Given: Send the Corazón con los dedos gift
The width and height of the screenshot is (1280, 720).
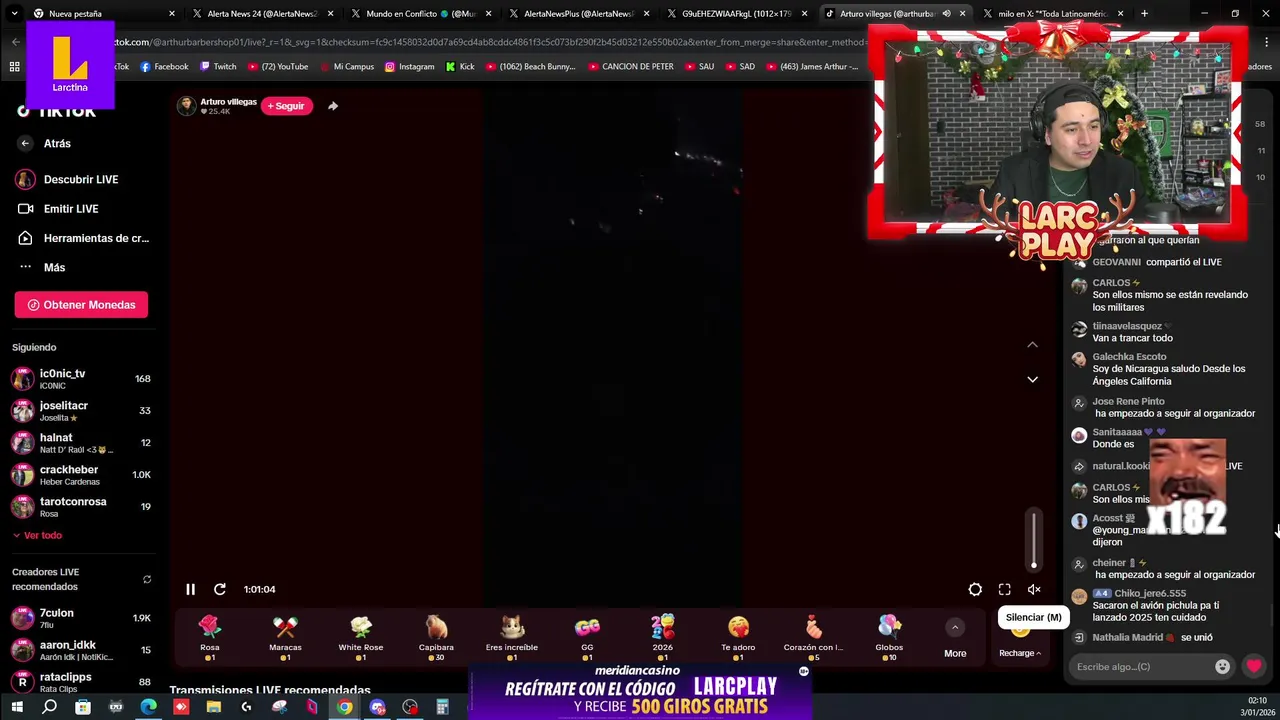Looking at the screenshot, I should 814,637.
